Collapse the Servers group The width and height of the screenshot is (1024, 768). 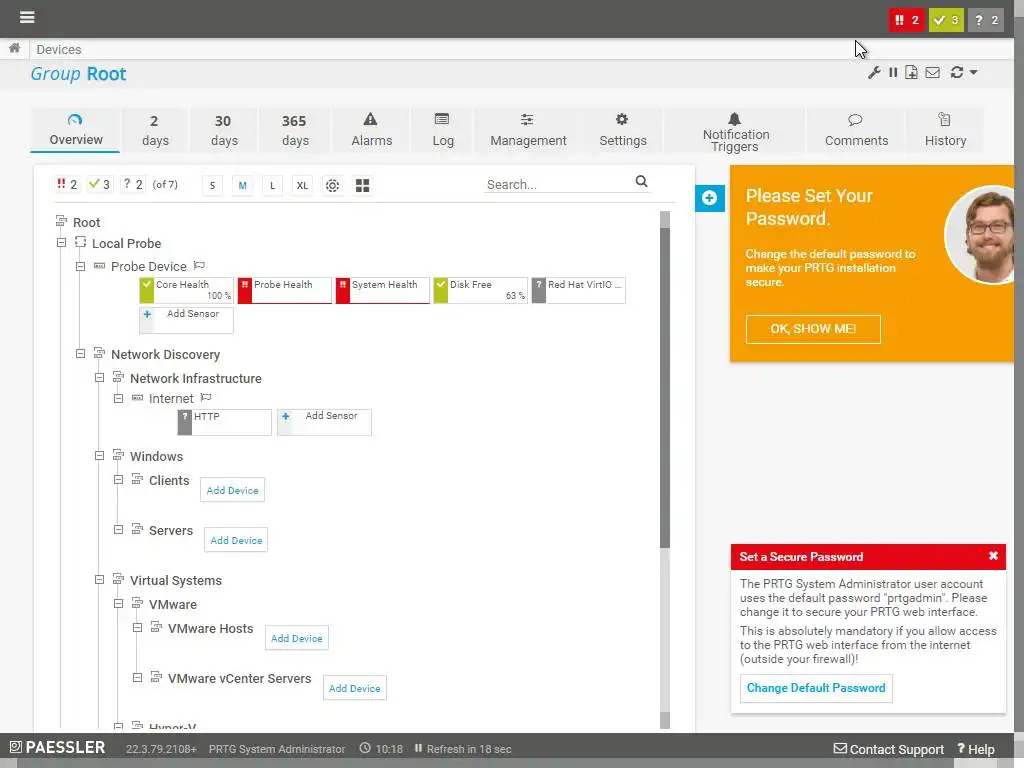[x=118, y=530]
